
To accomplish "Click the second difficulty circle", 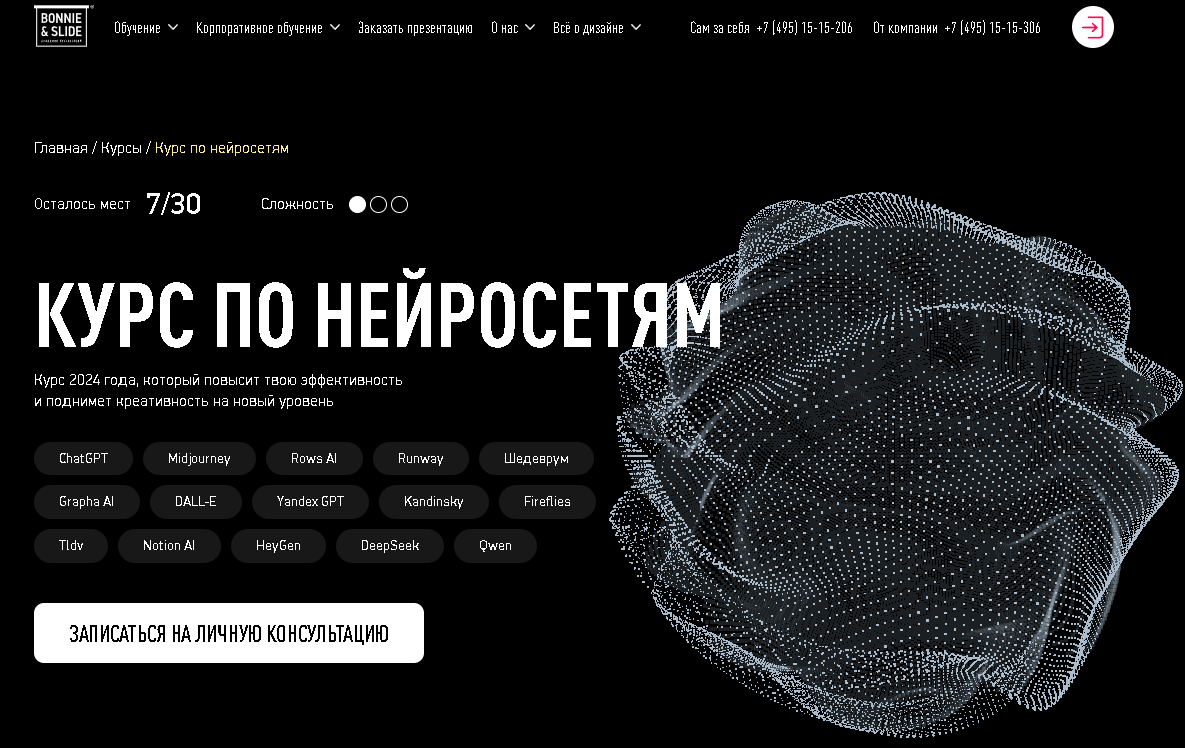I will [x=379, y=205].
